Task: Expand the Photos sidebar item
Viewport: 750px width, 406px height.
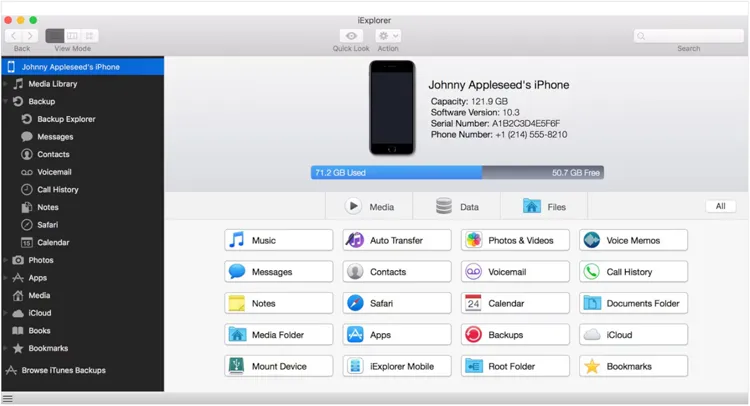Action: point(6,260)
